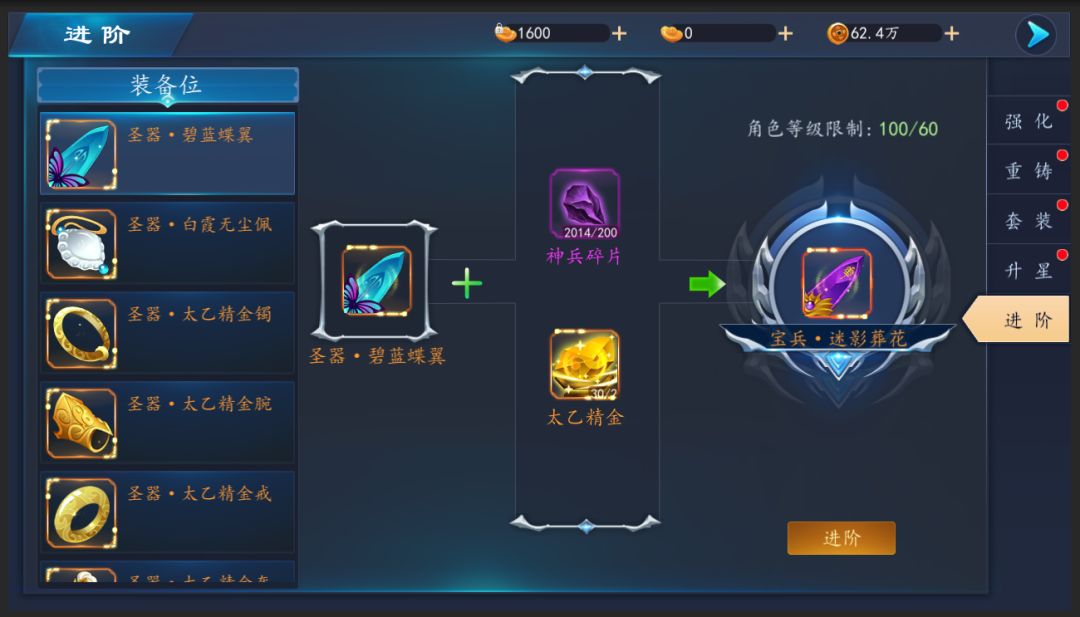Select the 圣器·太乙精金戒 ring icon
The width and height of the screenshot is (1080, 617).
(x=81, y=513)
